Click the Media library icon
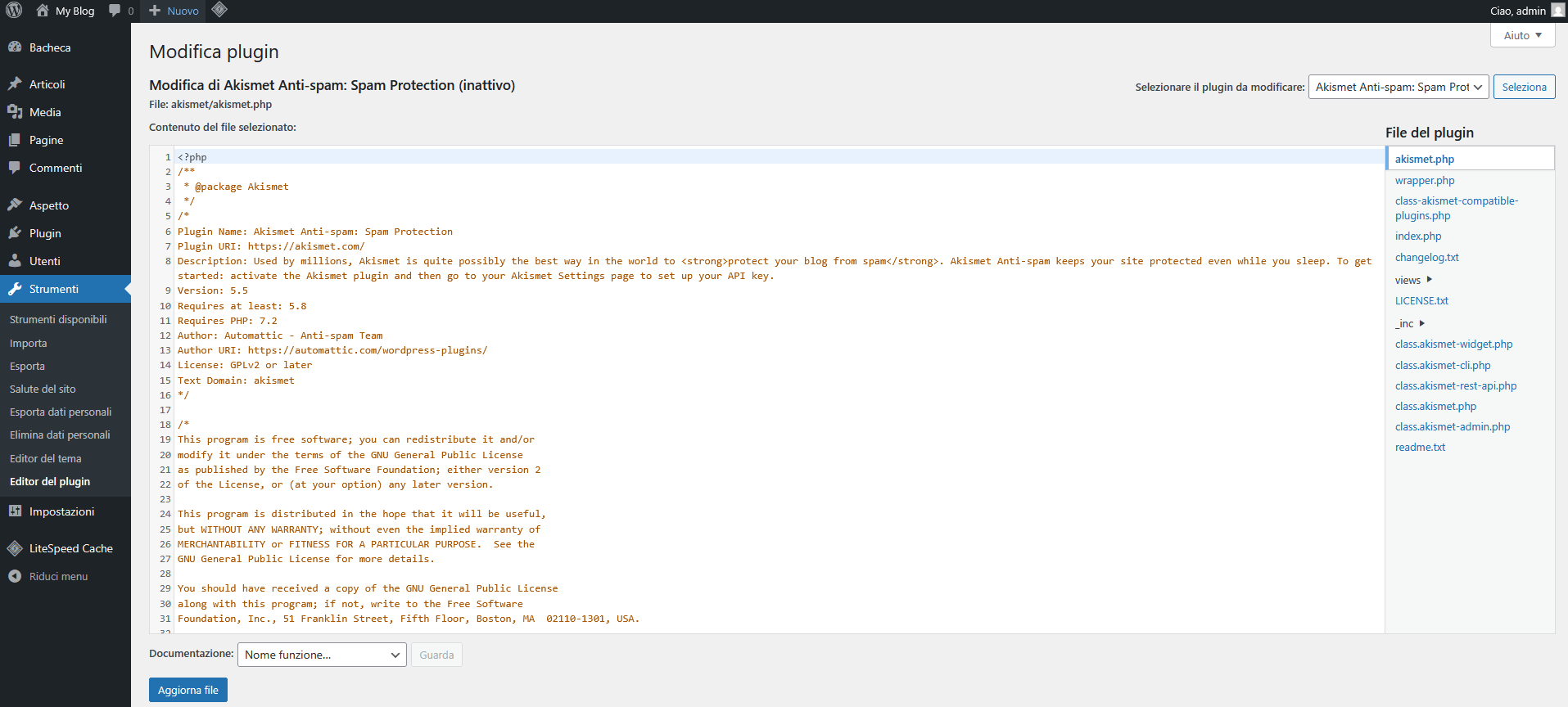This screenshot has height=707, width=1568. [15, 112]
